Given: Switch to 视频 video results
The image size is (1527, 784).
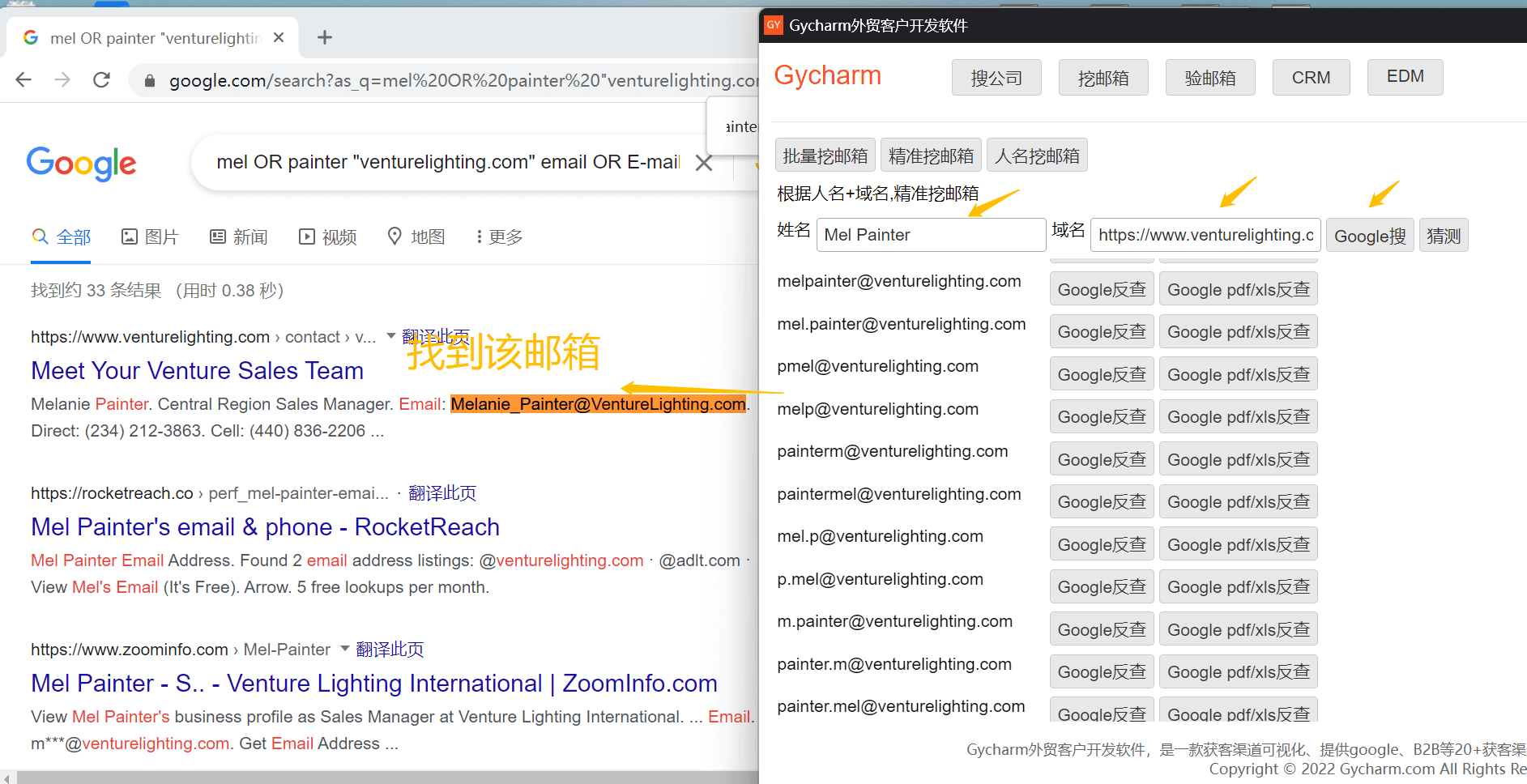Looking at the screenshot, I should point(327,236).
